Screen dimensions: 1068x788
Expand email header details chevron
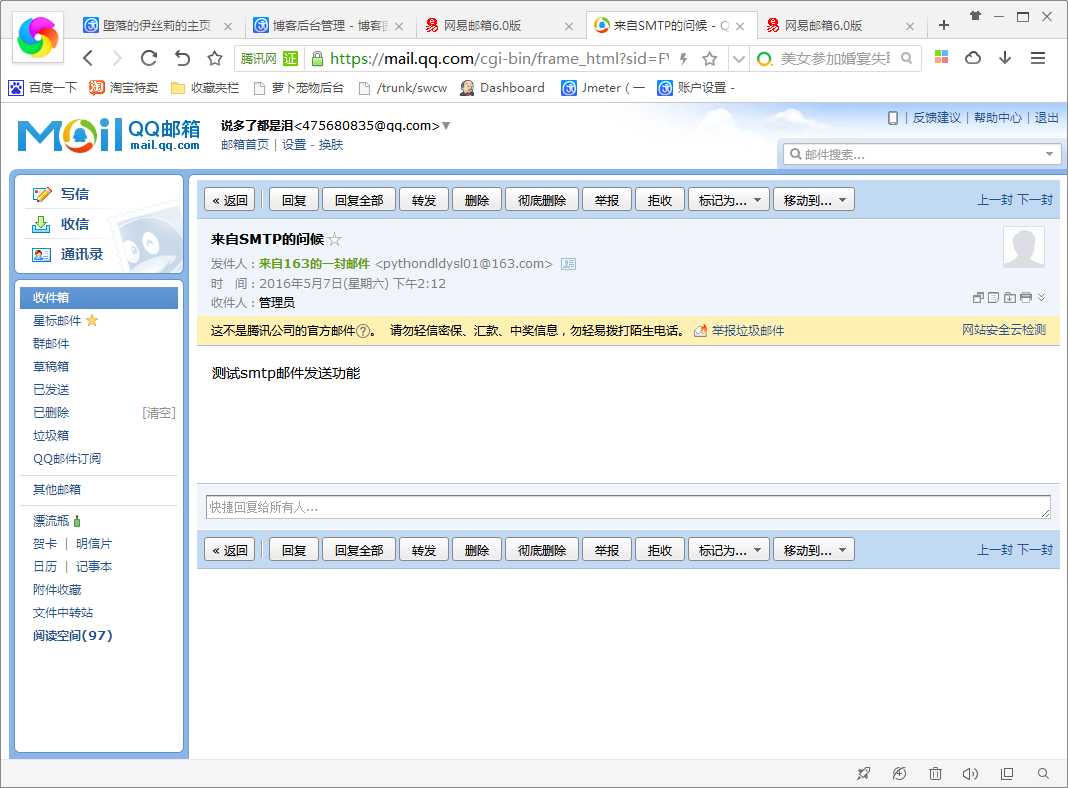click(1041, 298)
